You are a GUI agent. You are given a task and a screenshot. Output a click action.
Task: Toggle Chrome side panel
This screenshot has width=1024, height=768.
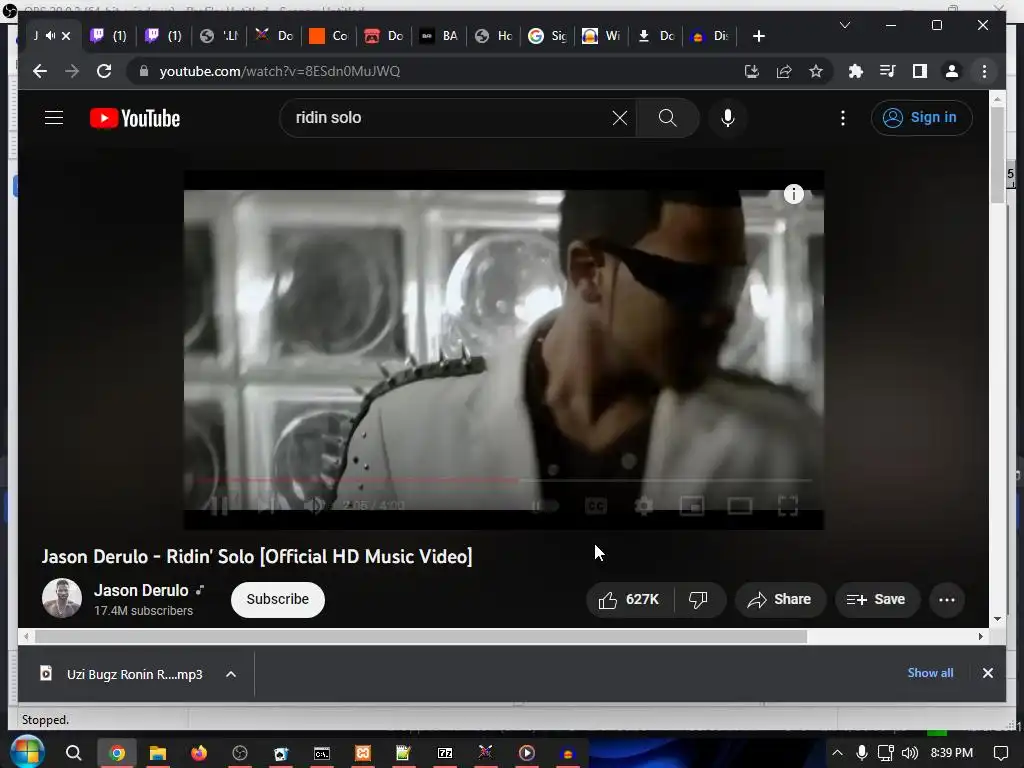coord(920,71)
